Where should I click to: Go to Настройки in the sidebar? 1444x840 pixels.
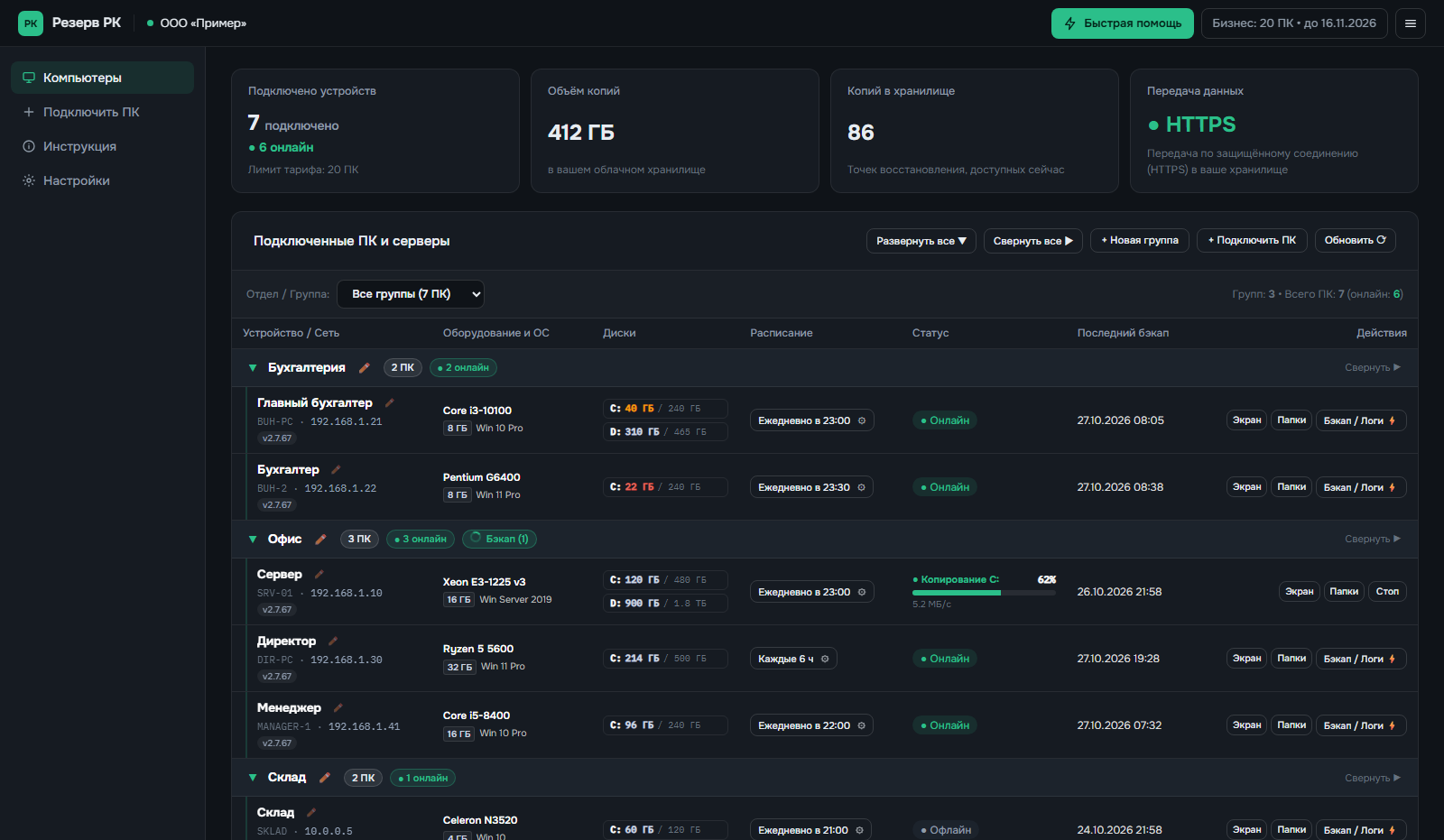(x=102, y=180)
